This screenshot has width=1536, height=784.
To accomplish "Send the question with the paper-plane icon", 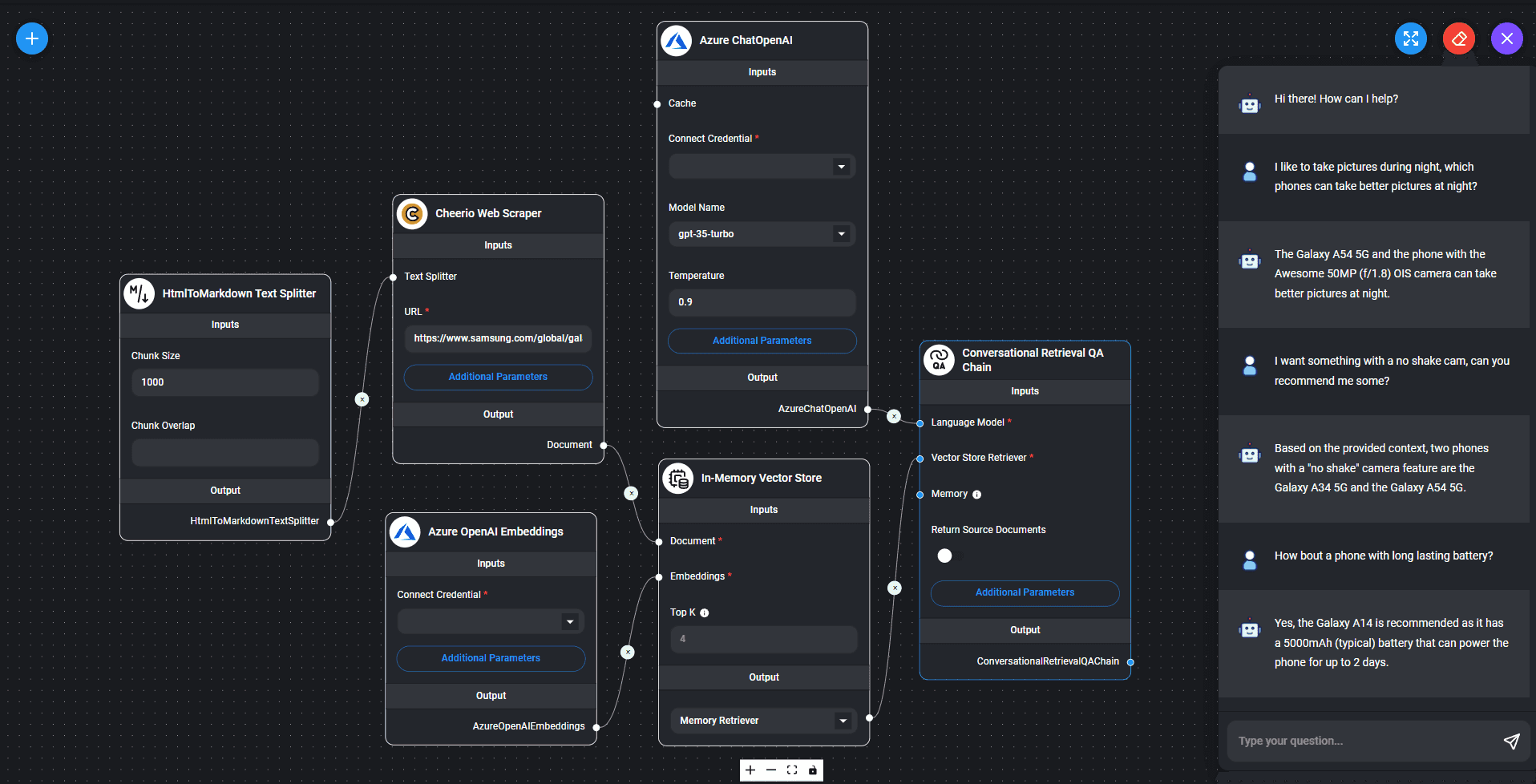I will 1511,742.
